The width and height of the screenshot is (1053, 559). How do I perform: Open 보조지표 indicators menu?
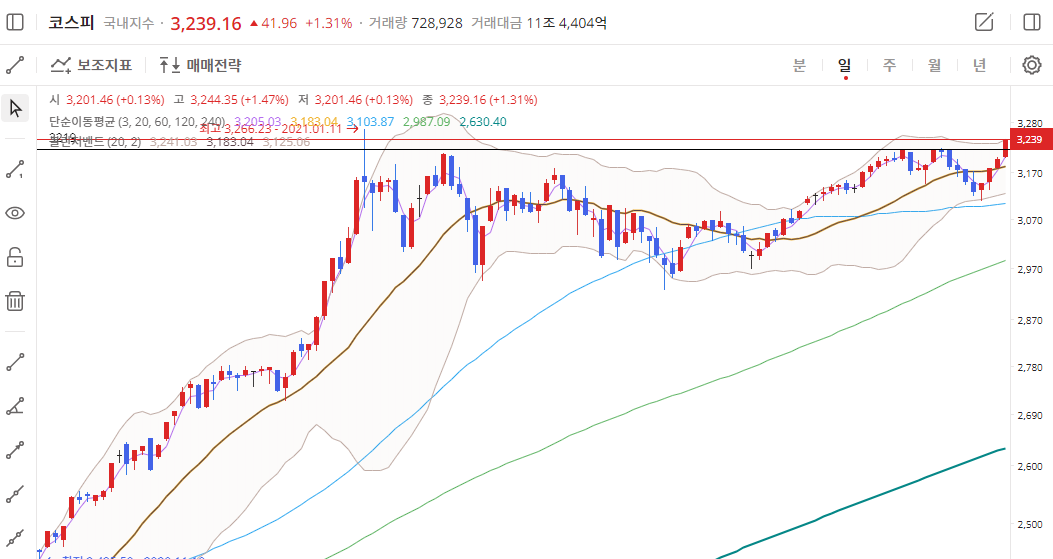(x=91, y=65)
